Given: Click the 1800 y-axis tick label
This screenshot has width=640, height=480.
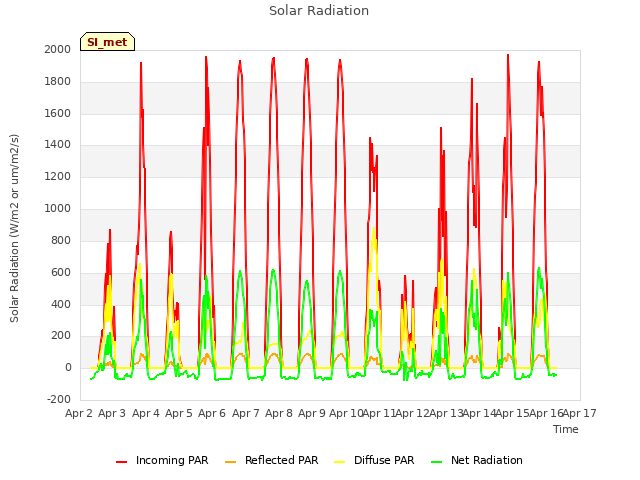Looking at the screenshot, I should pos(58,82).
